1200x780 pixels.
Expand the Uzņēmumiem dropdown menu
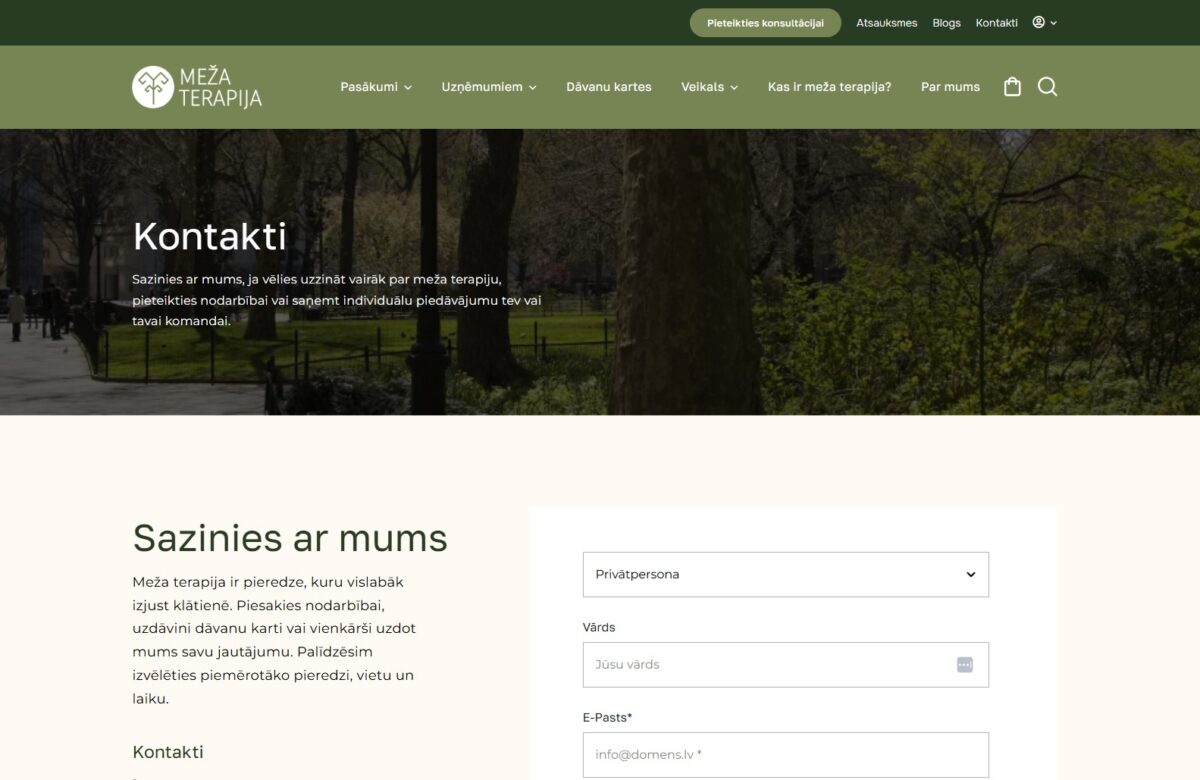click(x=489, y=87)
